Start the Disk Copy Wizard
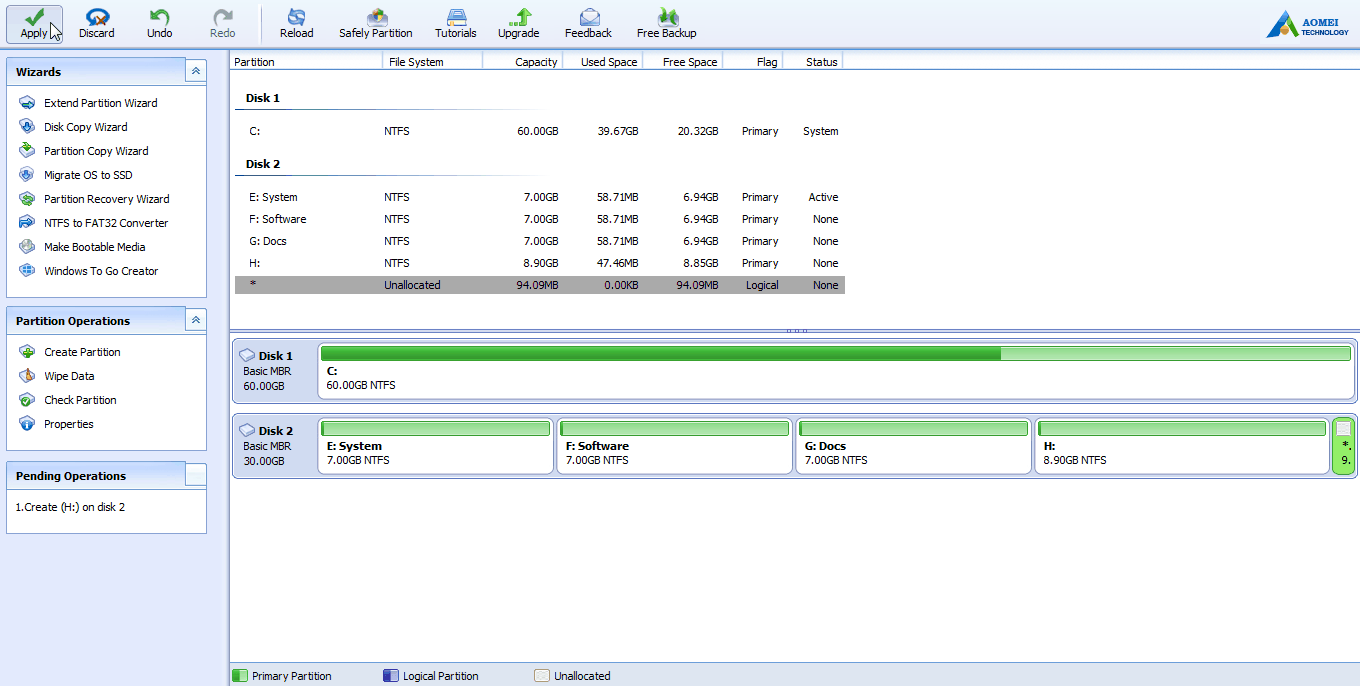 (86, 127)
